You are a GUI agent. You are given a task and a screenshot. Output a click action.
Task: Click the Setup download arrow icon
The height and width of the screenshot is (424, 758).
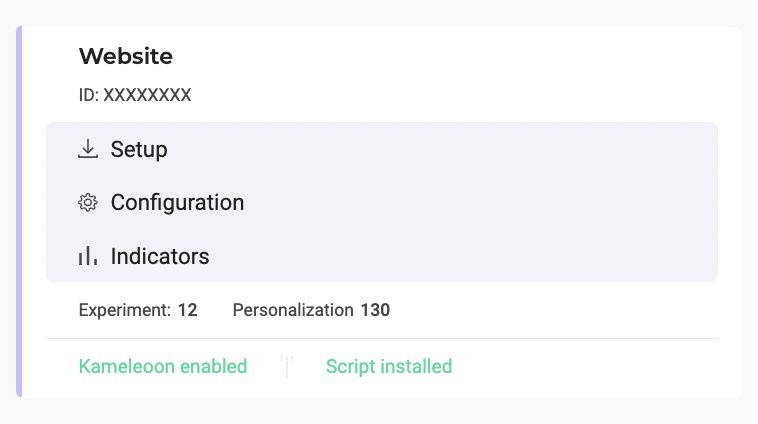pyautogui.click(x=88, y=149)
